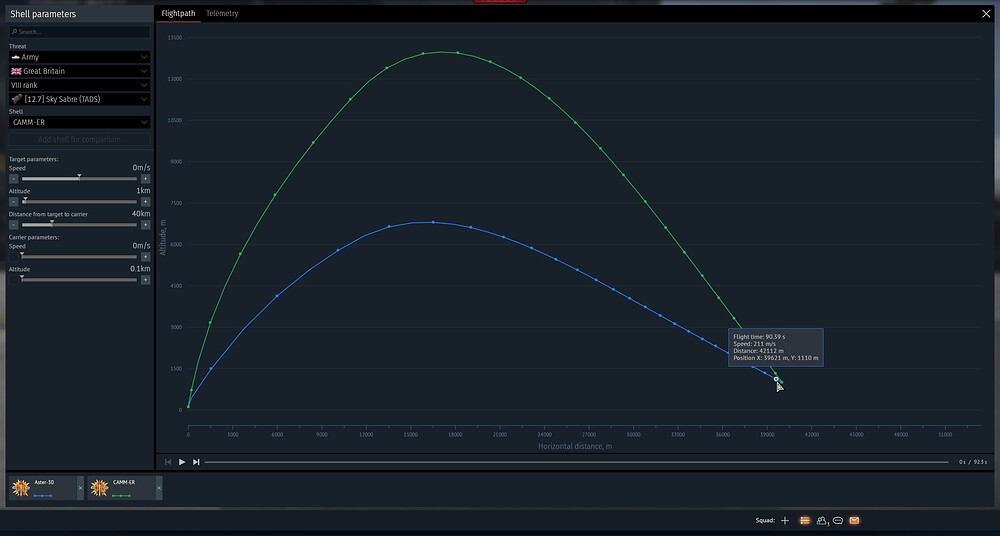Click the 'Shell parameters' panel title

click(43, 14)
